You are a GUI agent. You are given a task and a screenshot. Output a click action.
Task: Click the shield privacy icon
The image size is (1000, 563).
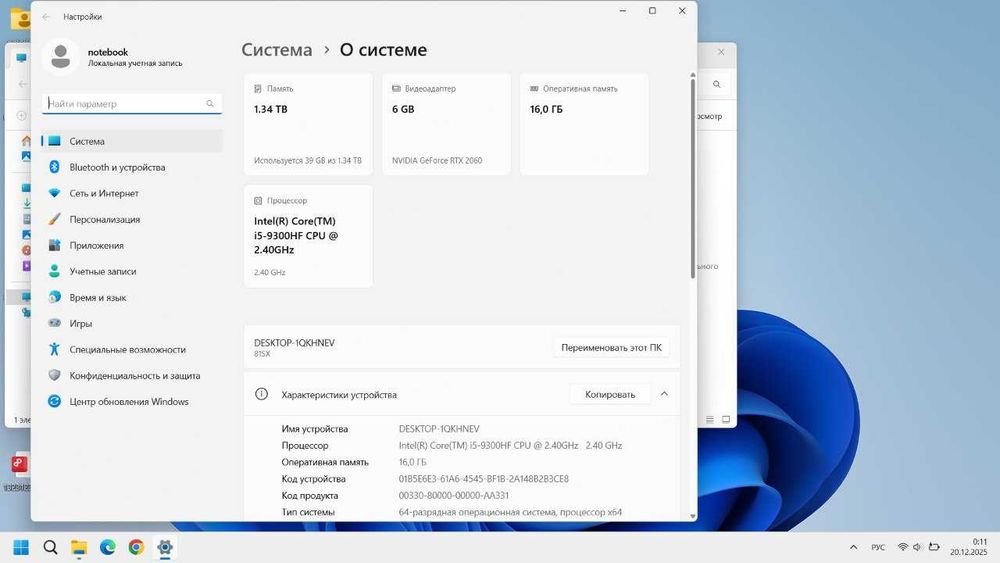(x=54, y=376)
